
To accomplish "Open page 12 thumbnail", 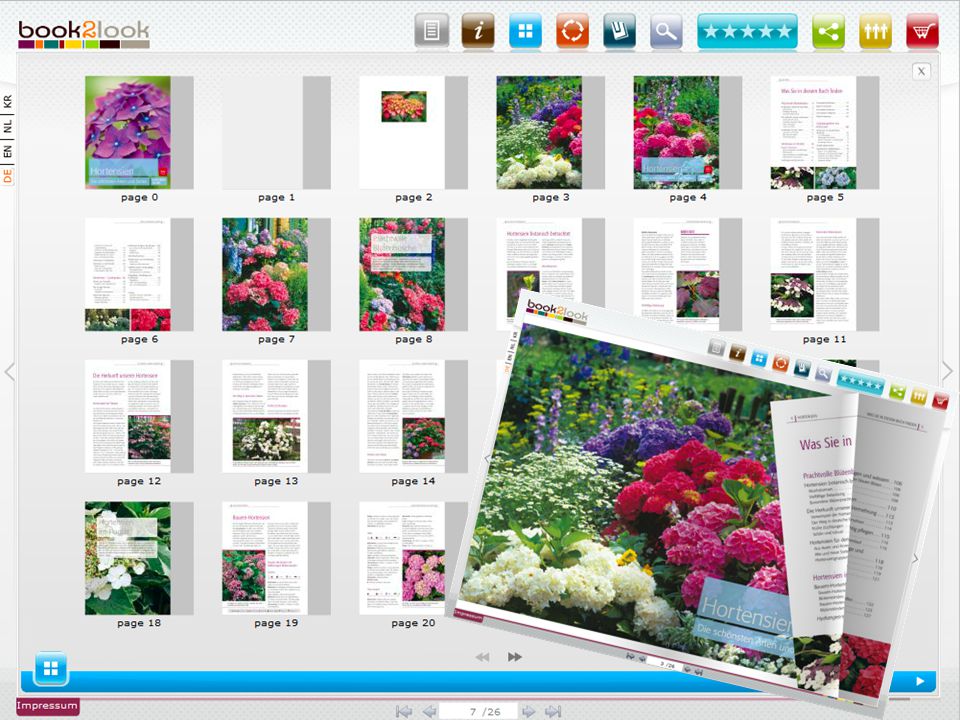I will click(139, 416).
